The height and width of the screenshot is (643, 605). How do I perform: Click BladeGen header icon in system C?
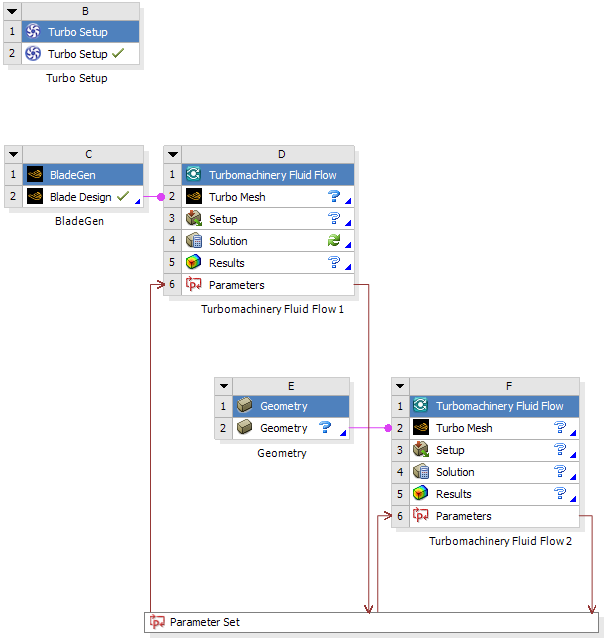pos(35,175)
